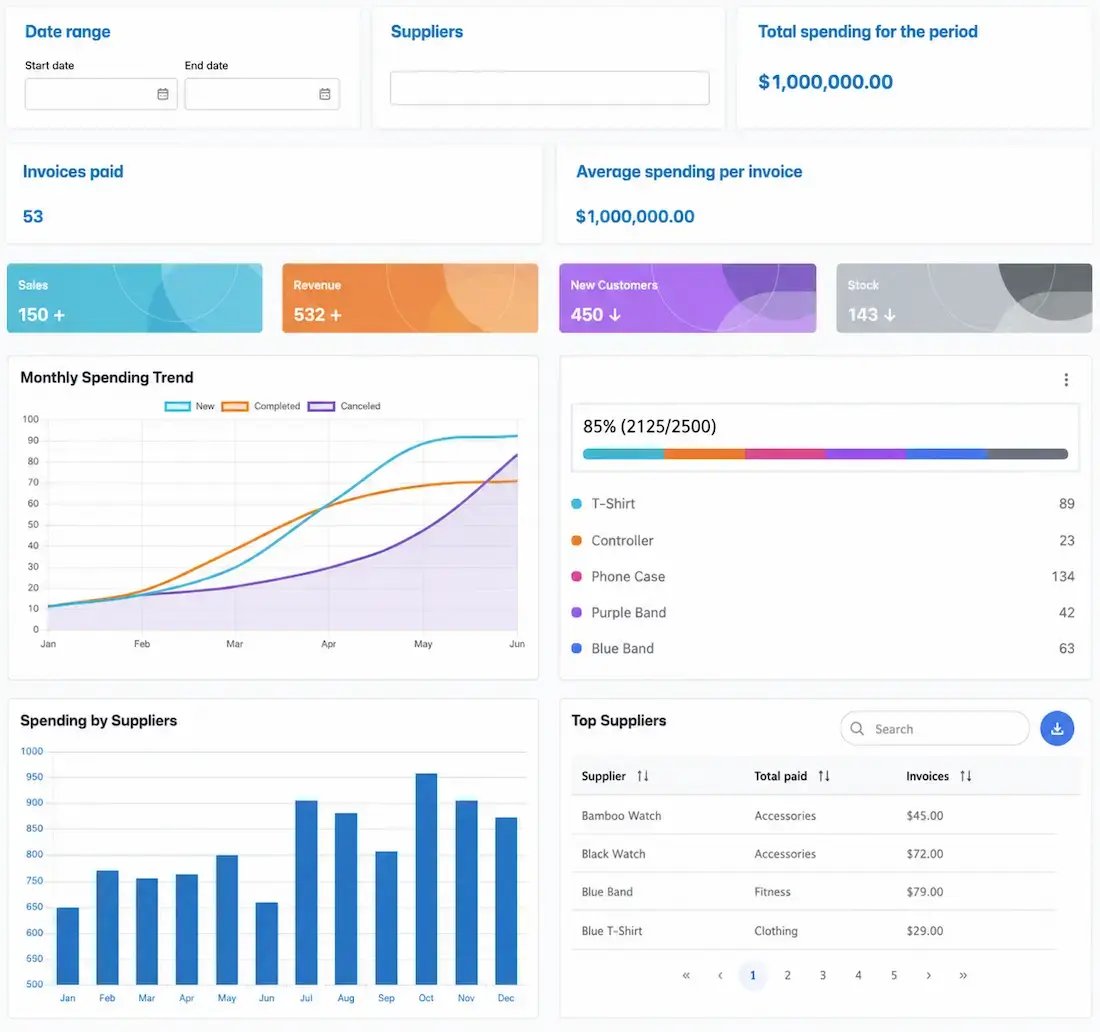Select page 3 in table pagination
This screenshot has height=1032, width=1100.
(822, 975)
